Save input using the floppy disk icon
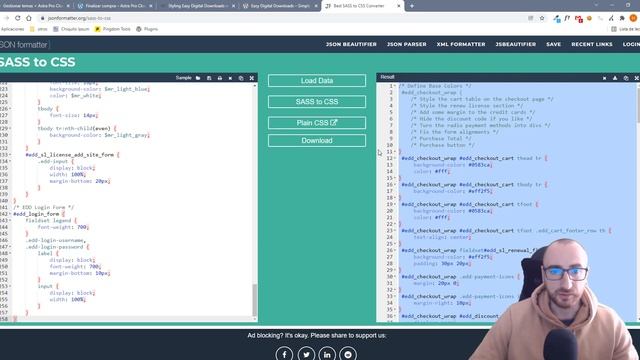This screenshot has height=360, width=640. 209,78
